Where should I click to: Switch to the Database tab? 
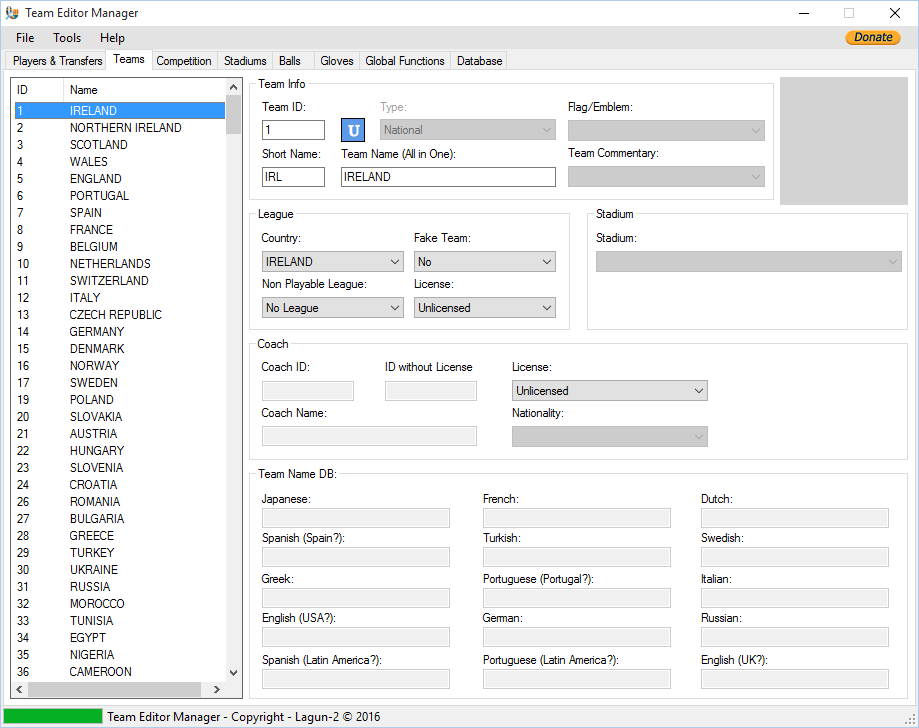coord(479,61)
